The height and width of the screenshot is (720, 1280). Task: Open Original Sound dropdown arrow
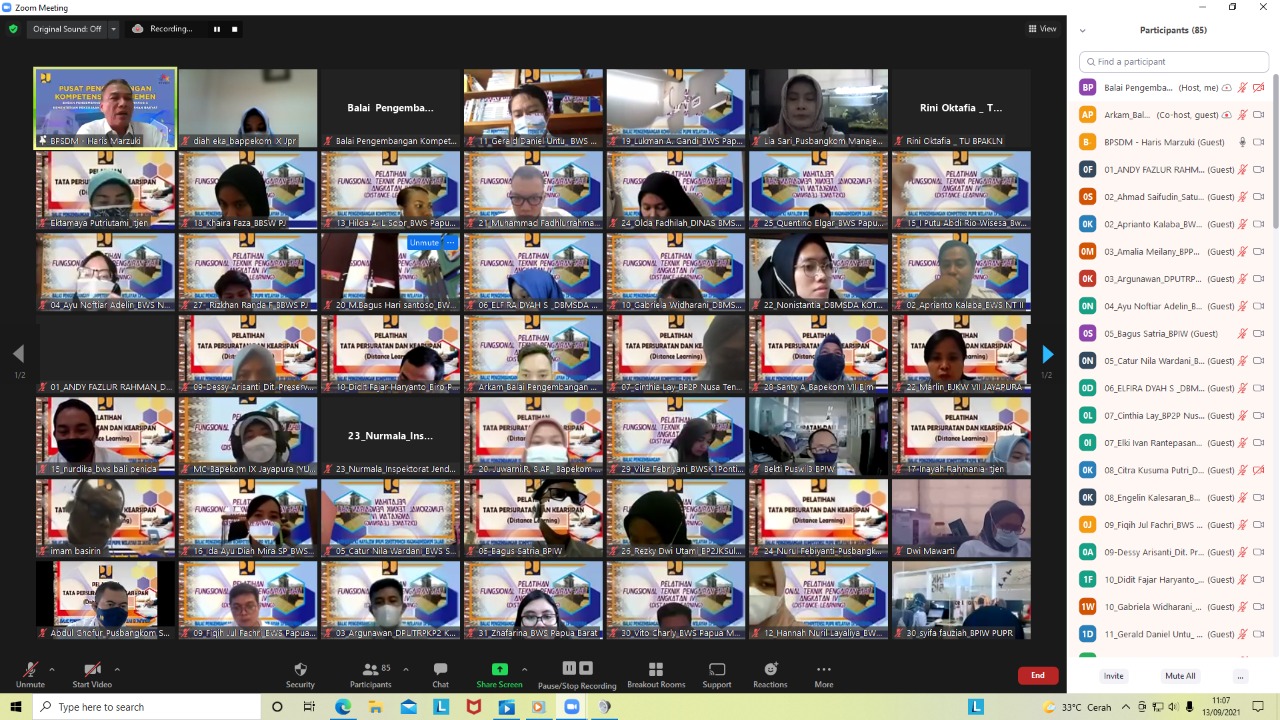113,29
